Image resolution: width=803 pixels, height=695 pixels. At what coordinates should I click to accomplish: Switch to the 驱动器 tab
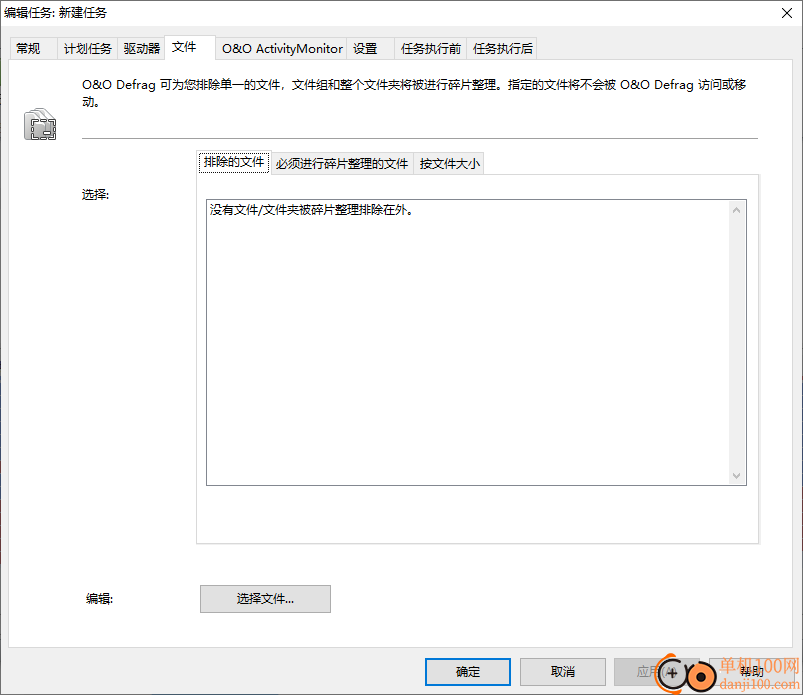(141, 49)
